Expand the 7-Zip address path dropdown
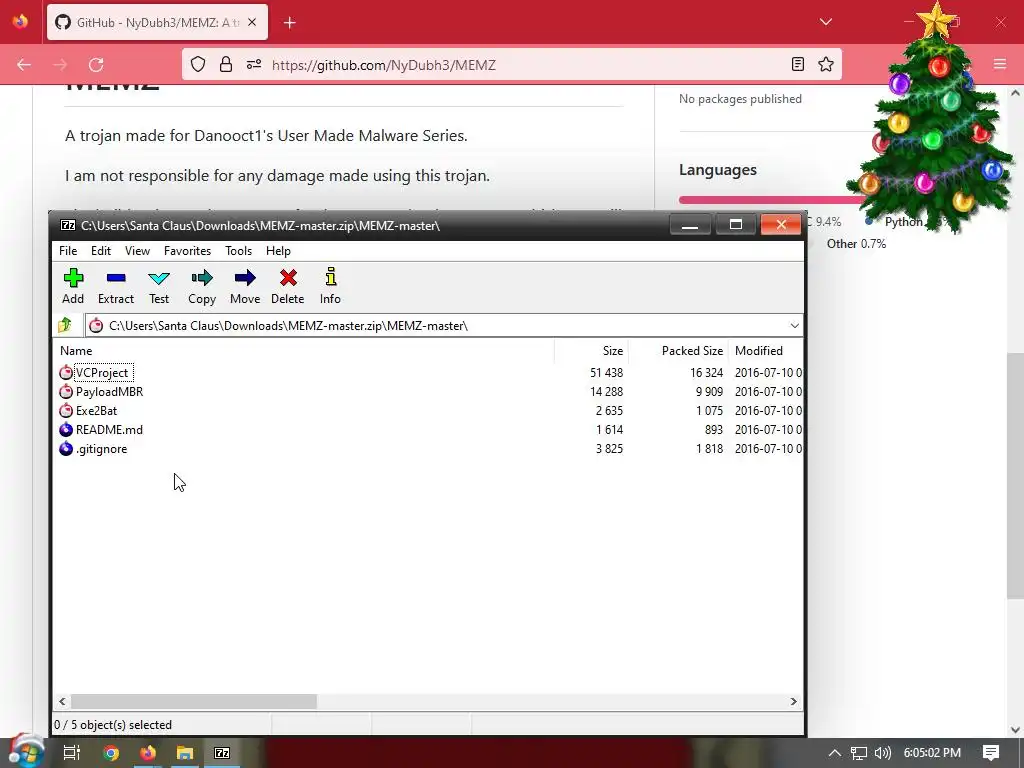 [x=794, y=325]
